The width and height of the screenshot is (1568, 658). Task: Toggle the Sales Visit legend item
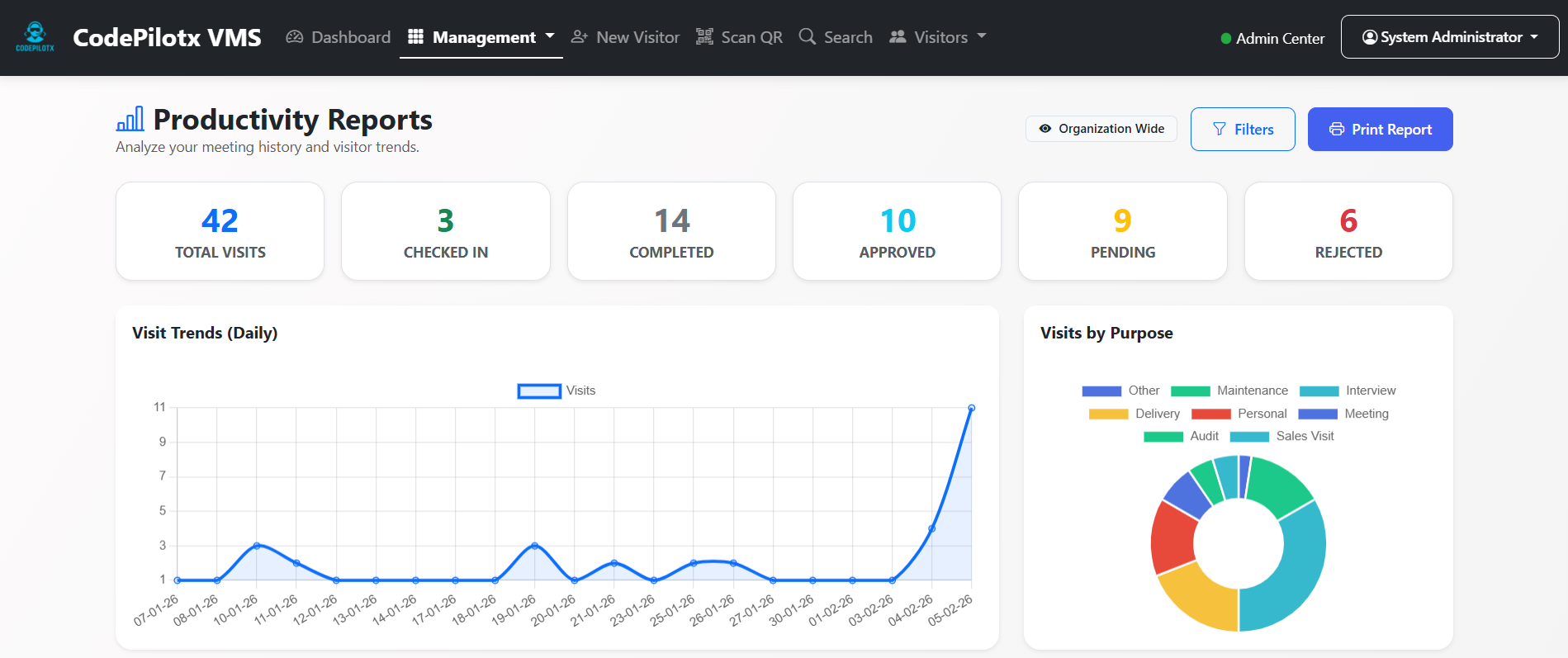[x=1281, y=436]
